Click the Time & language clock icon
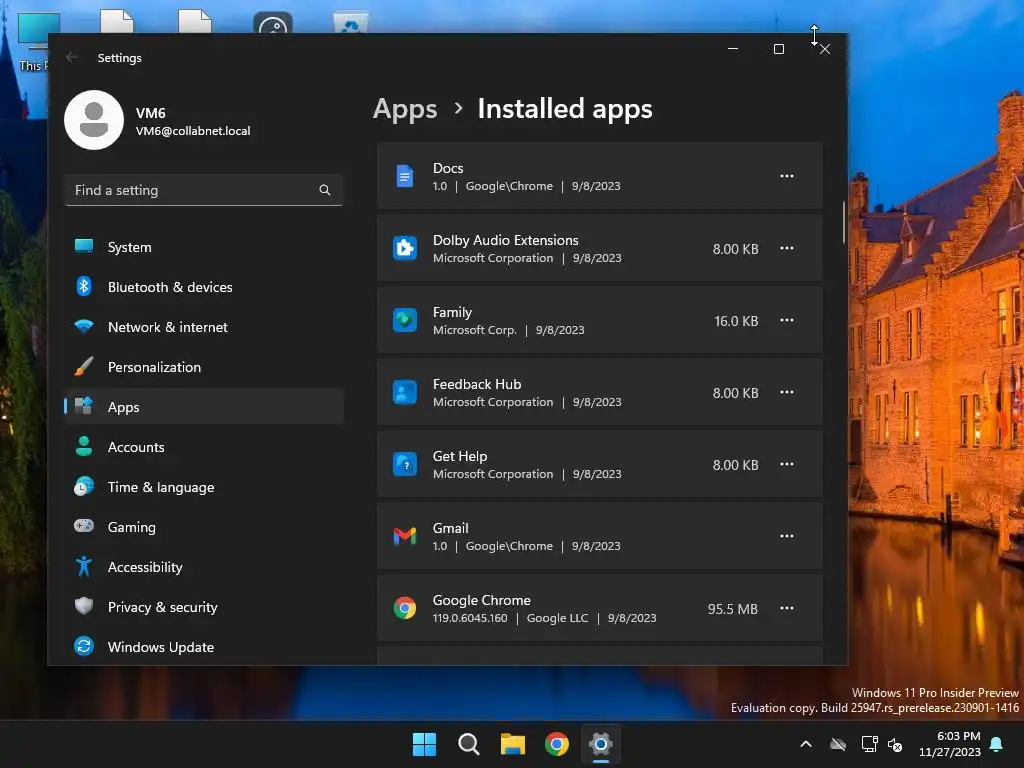The height and width of the screenshot is (768, 1024). pos(84,487)
